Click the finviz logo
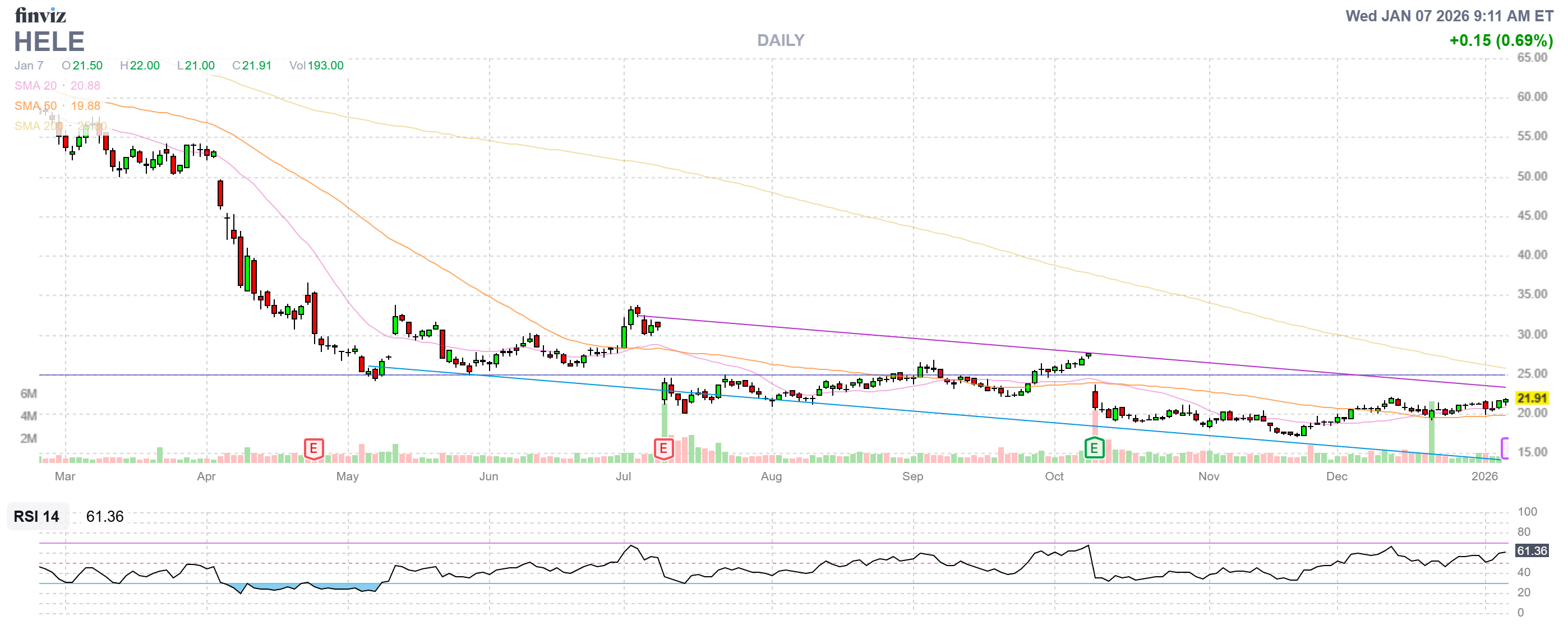Viewport: 1568px width, 630px height. (x=40, y=15)
